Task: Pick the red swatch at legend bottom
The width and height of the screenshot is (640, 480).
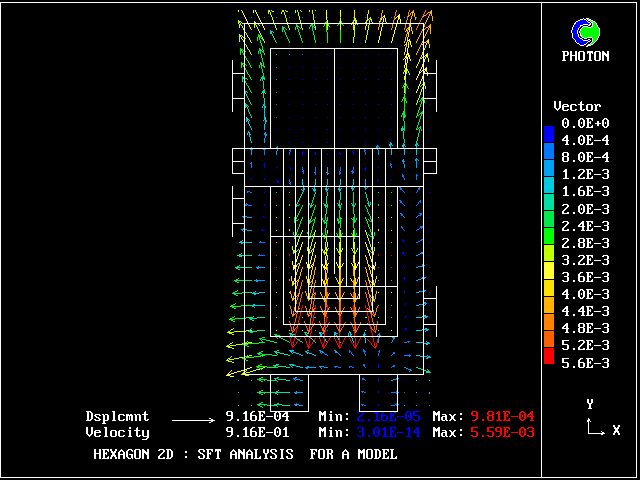Action: pyautogui.click(x=548, y=354)
